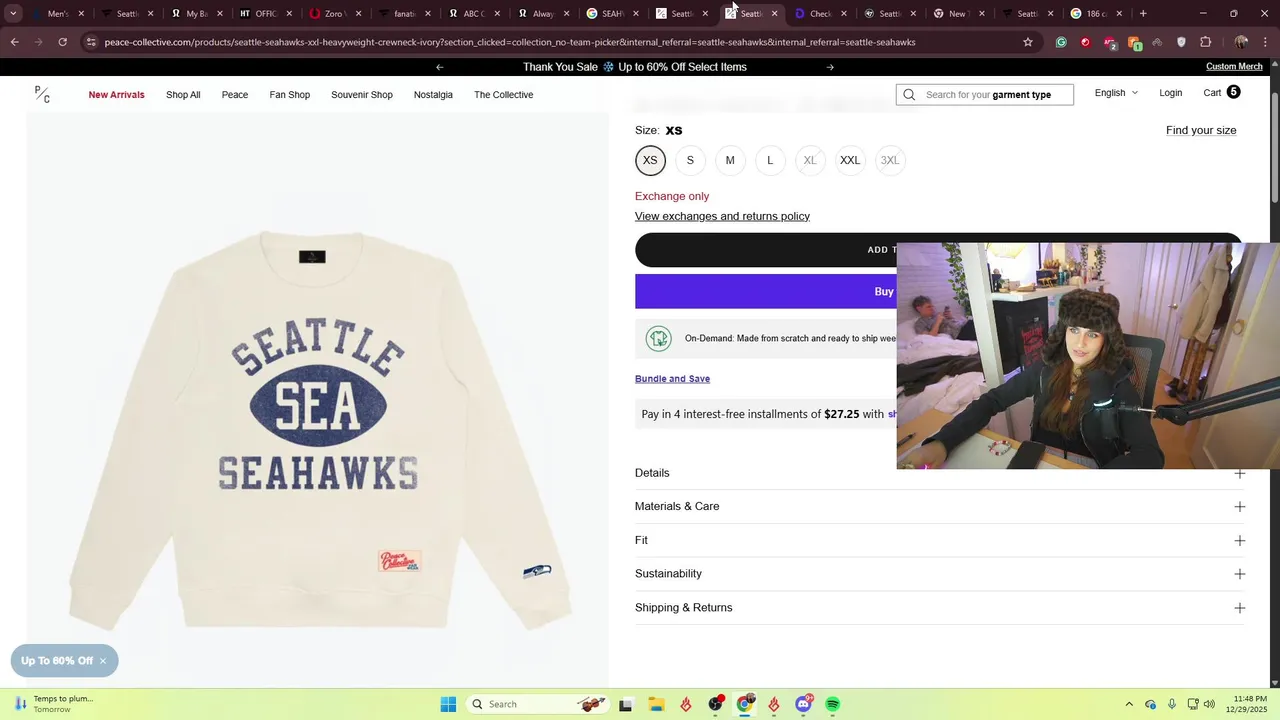1280x720 pixels.
Task: Open Windows Start menu
Action: point(448,704)
